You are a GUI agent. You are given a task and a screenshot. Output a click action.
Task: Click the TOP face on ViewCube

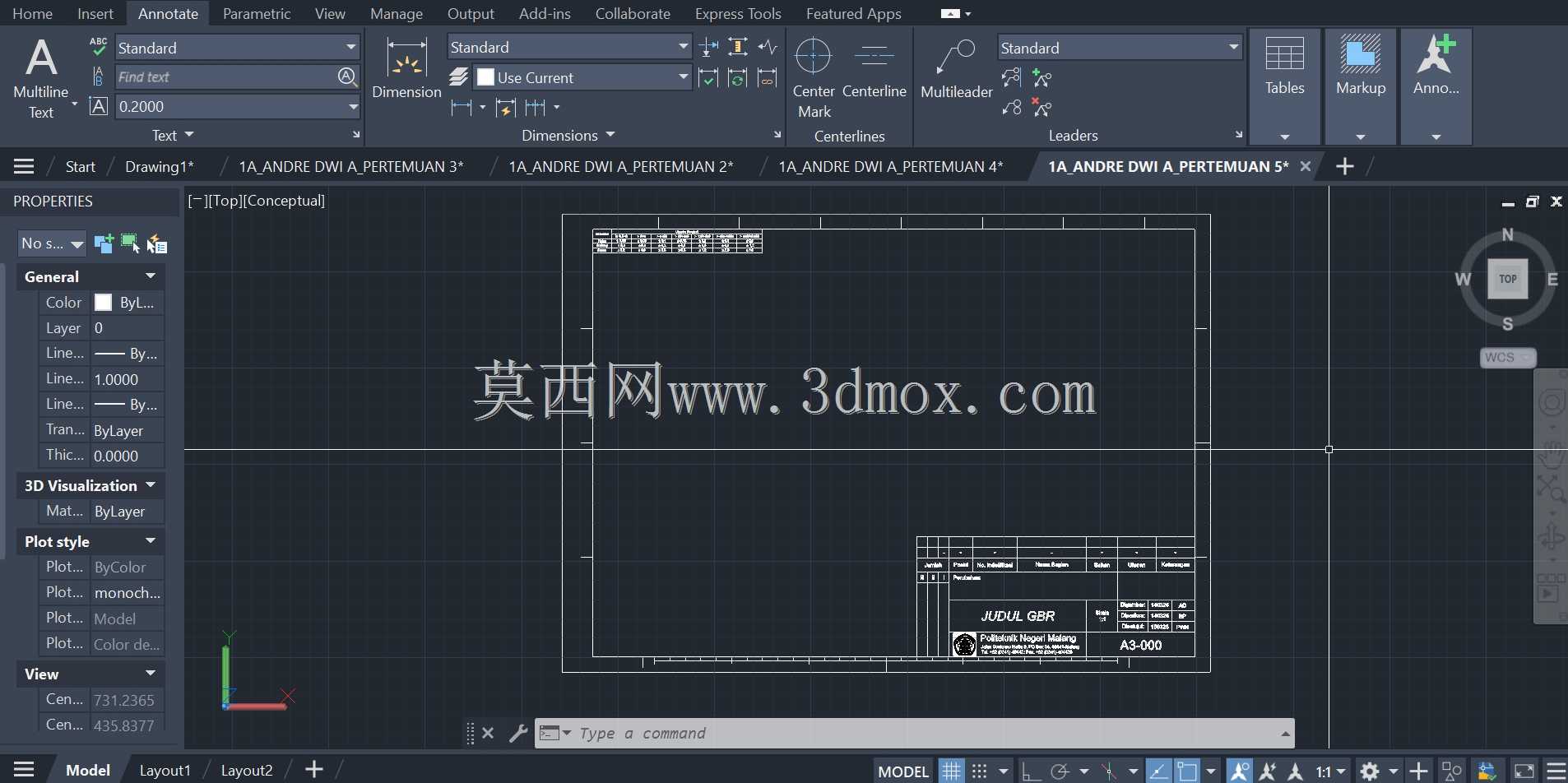point(1507,279)
